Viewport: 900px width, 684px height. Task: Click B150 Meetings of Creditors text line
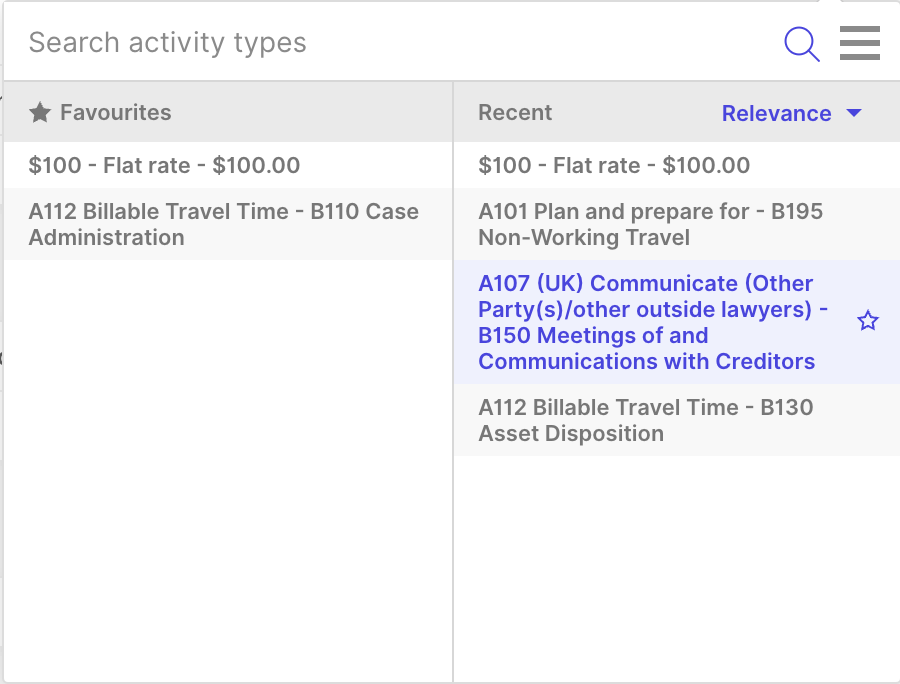[x=593, y=336]
